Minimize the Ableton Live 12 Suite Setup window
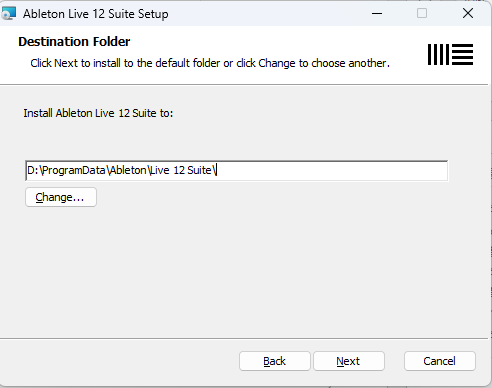Image resolution: width=492 pixels, height=388 pixels. [377, 13]
